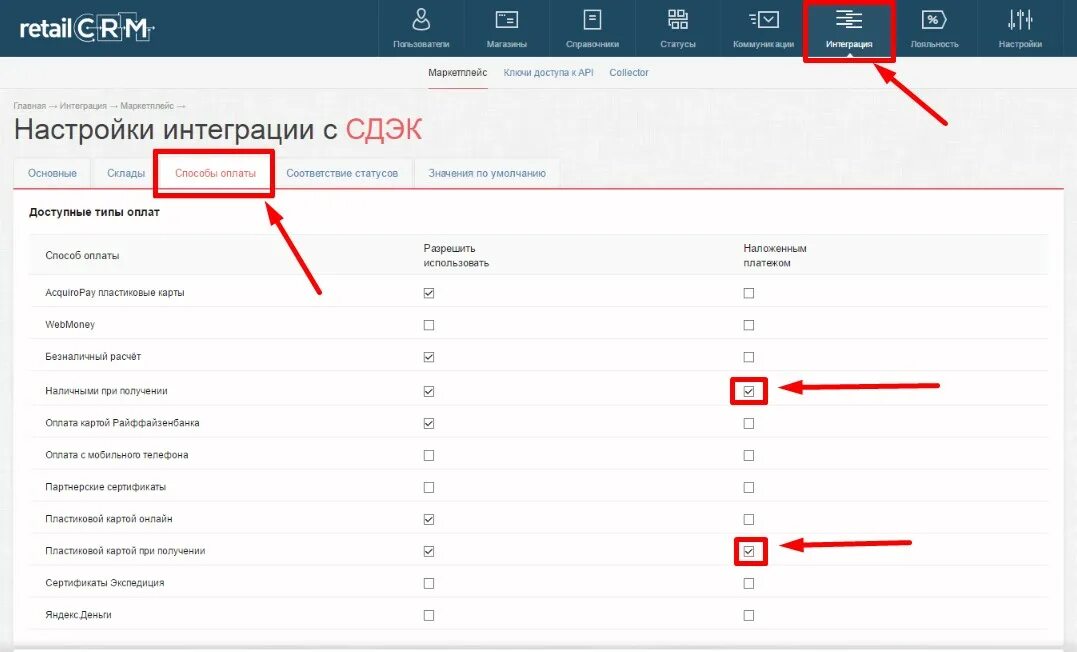
Task: Open the Пользователи section icon
Action: (x=421, y=20)
